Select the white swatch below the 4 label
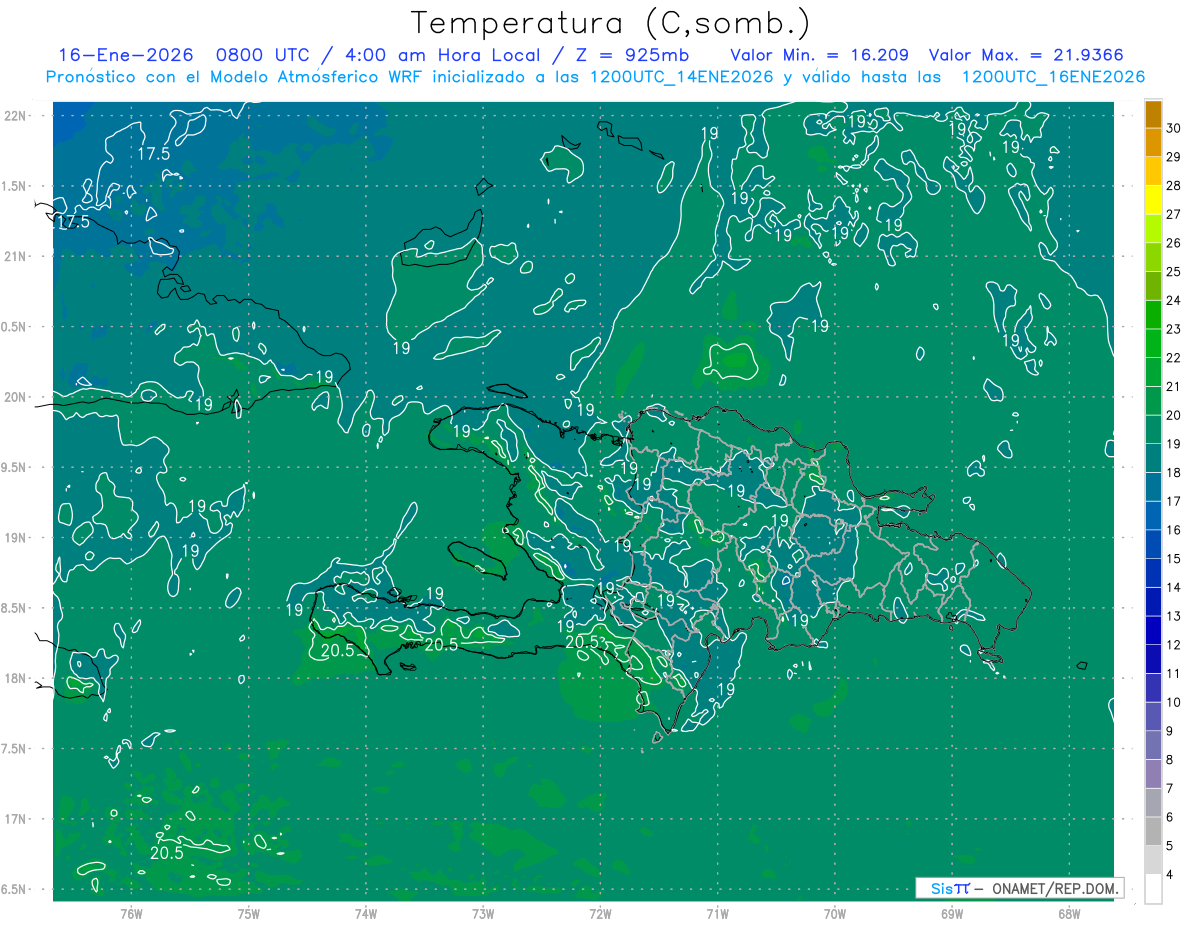Screen dimensions: 1200x927 [1153, 889]
